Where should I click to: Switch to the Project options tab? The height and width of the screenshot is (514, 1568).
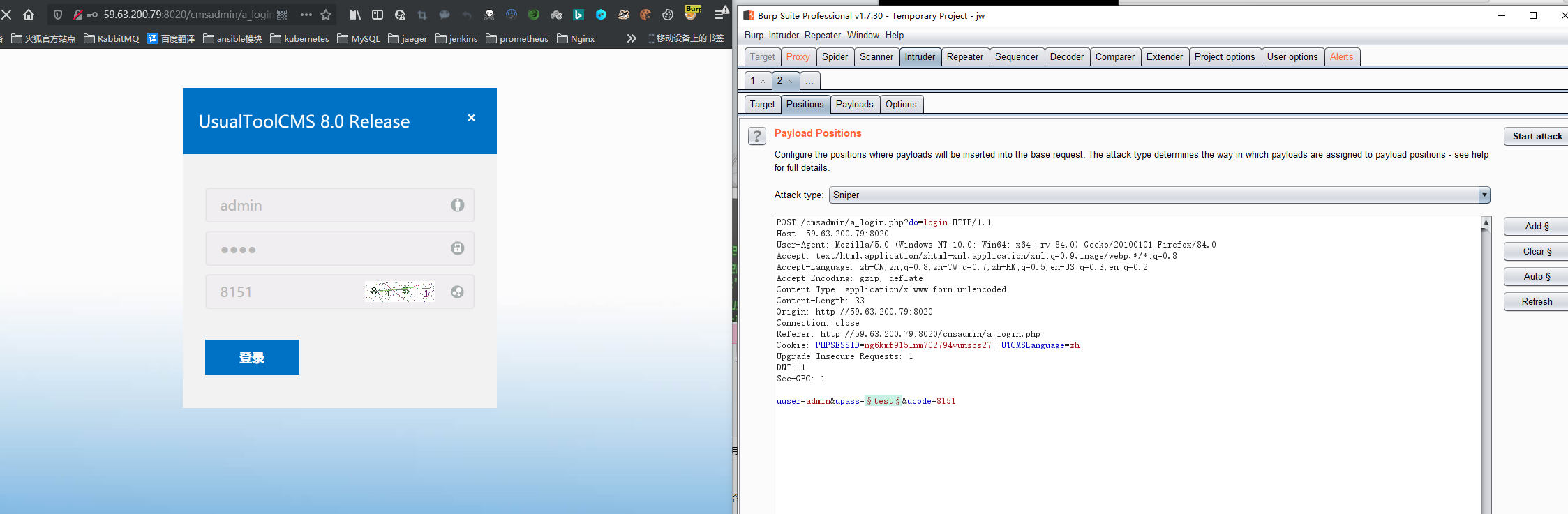(x=1225, y=56)
